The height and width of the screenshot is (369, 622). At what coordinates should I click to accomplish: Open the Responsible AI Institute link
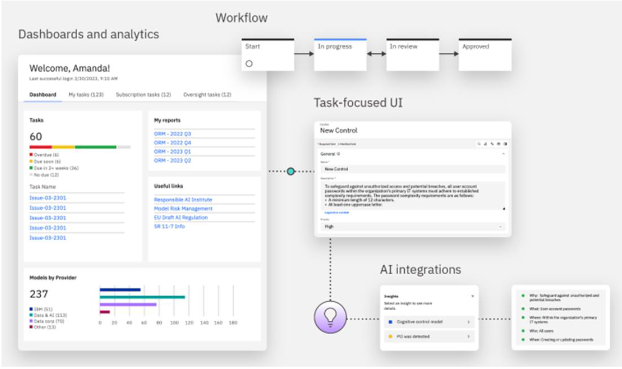point(183,200)
